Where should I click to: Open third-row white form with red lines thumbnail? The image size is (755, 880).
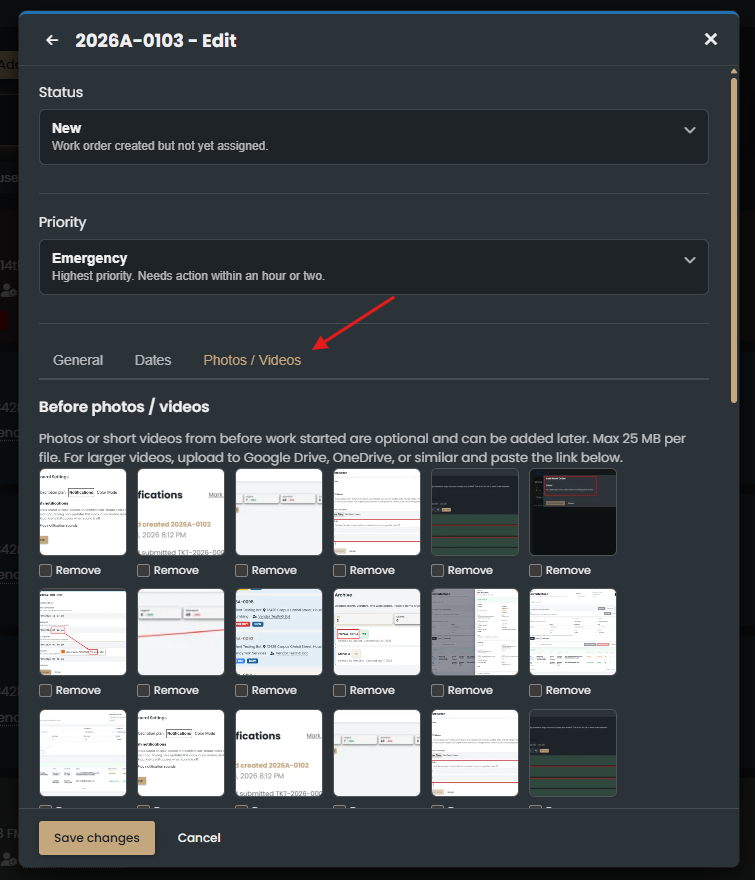475,753
